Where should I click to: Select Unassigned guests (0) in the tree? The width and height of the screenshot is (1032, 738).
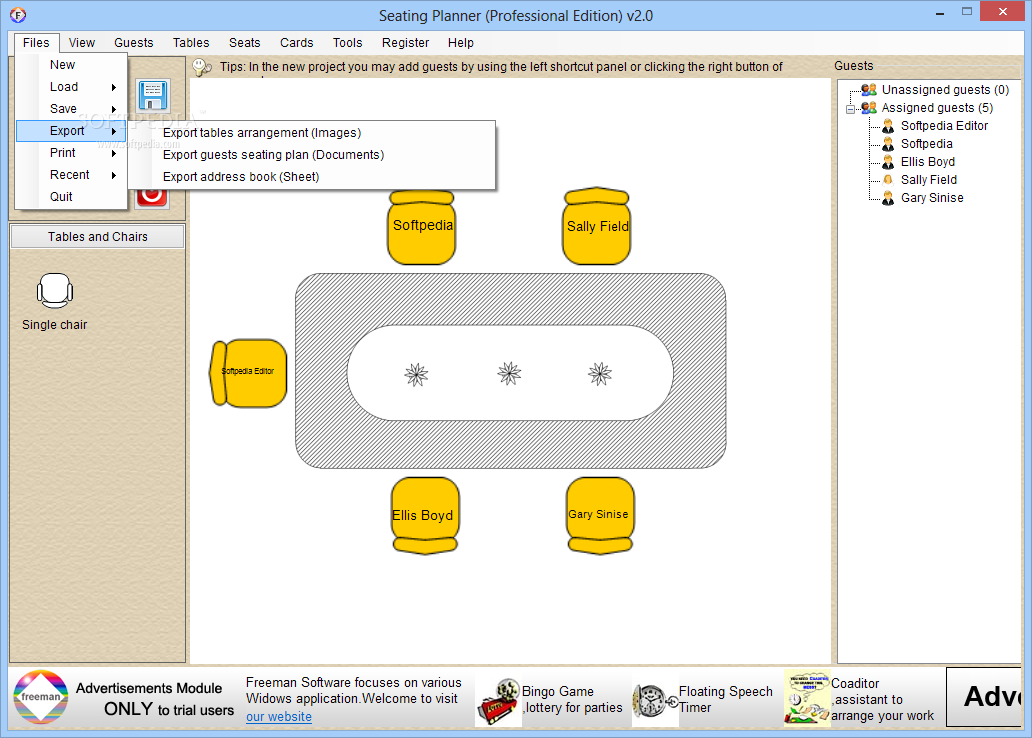coord(945,90)
